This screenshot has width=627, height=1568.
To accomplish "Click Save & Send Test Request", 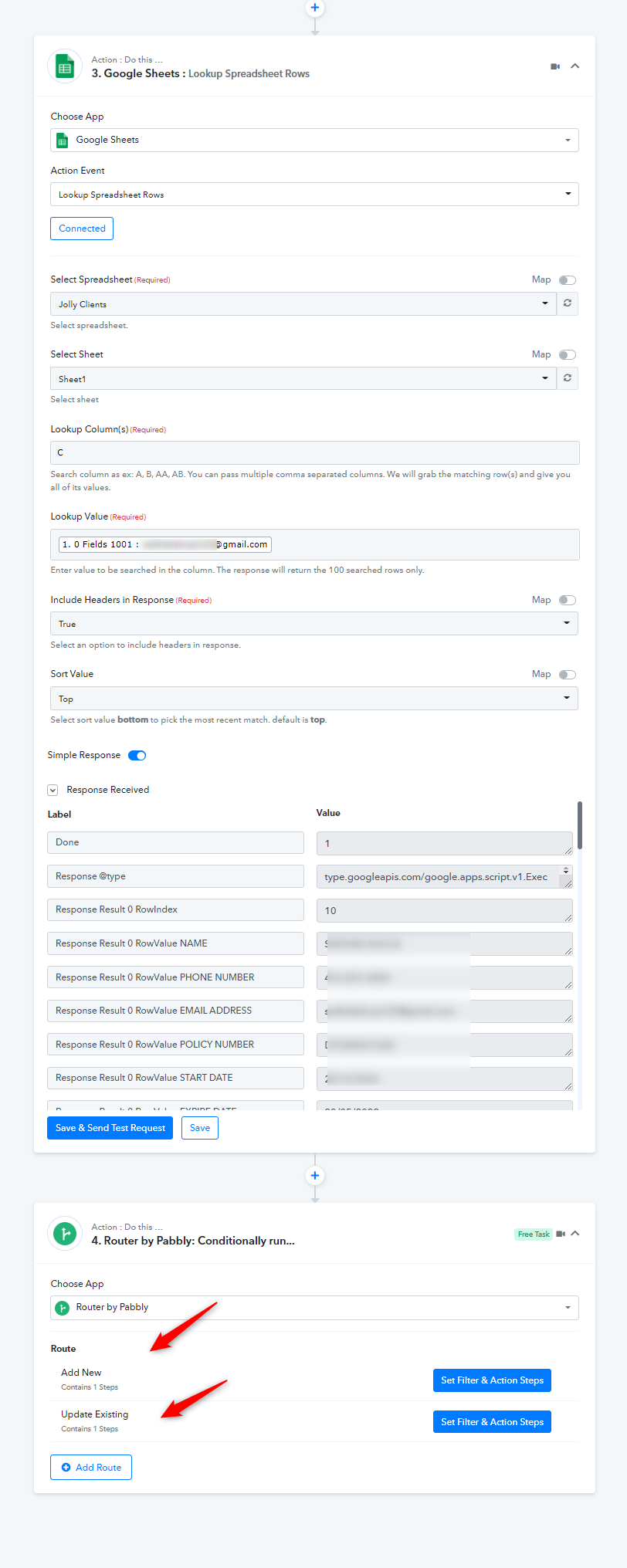I will 110,1128.
